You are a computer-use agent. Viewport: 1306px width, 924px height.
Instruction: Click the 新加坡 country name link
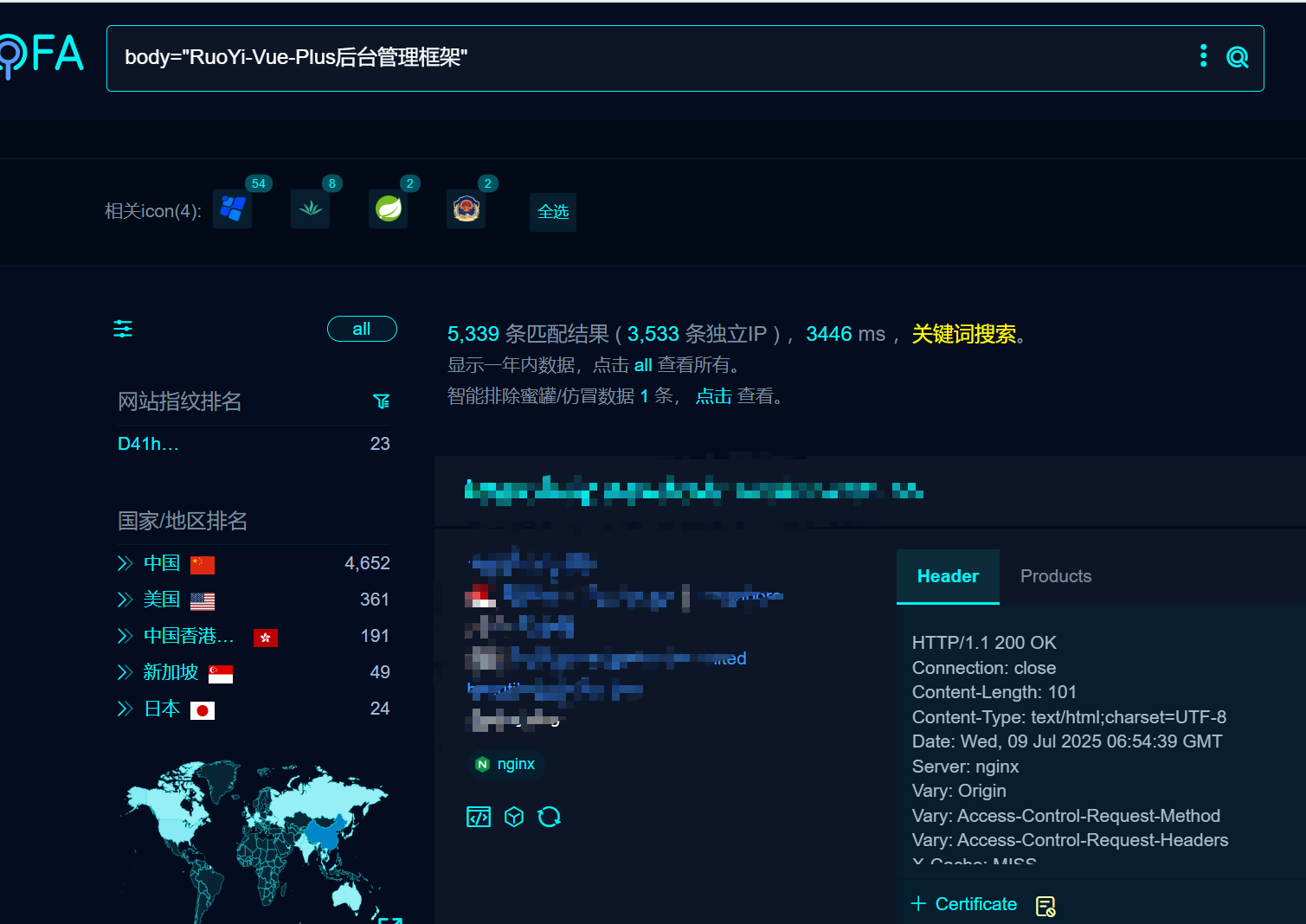[170, 672]
